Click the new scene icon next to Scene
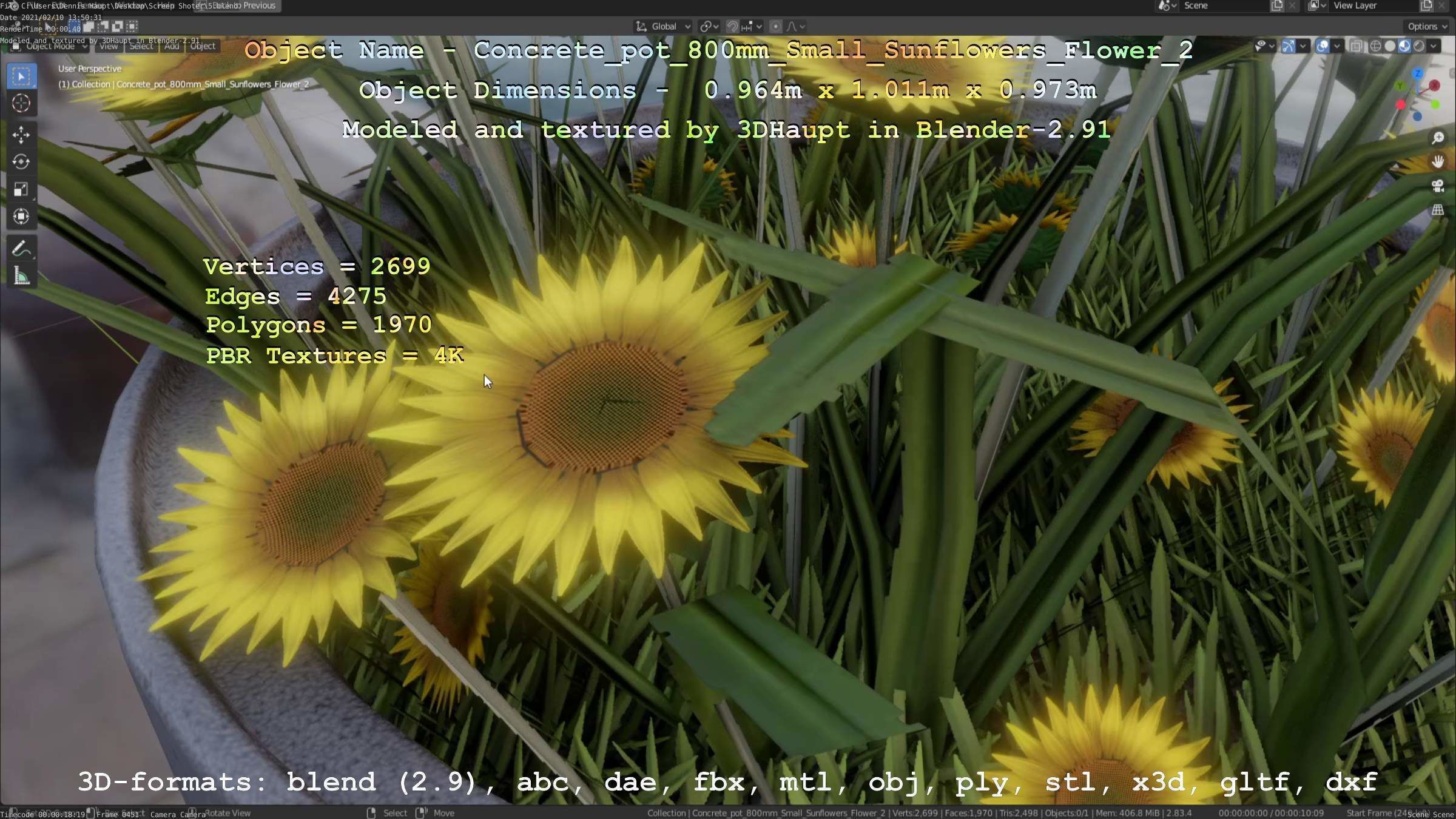 (1276, 6)
